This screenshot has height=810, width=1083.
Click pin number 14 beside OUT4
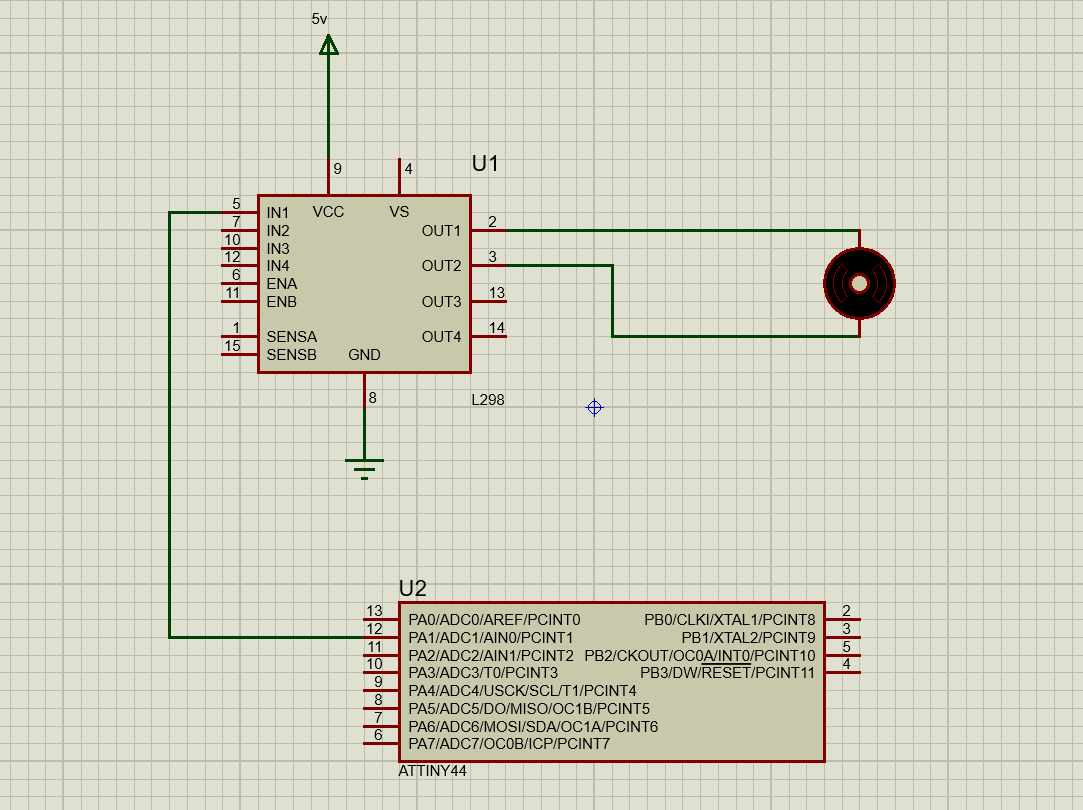tap(497, 328)
